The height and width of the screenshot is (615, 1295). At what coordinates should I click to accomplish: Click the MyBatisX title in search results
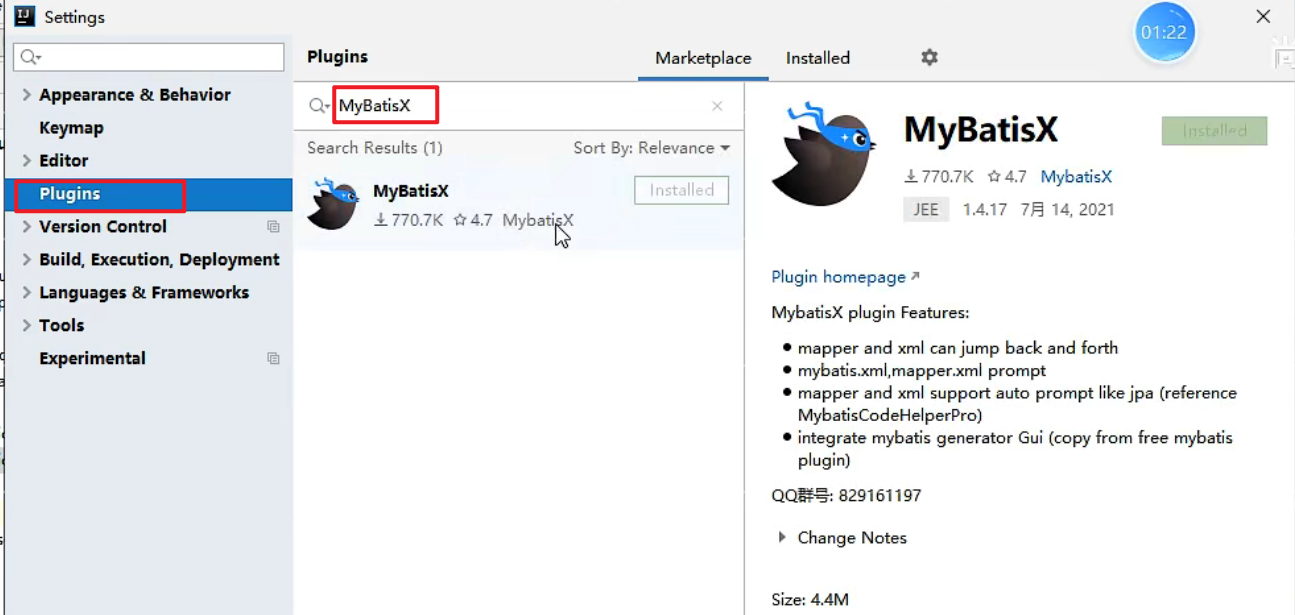[410, 190]
